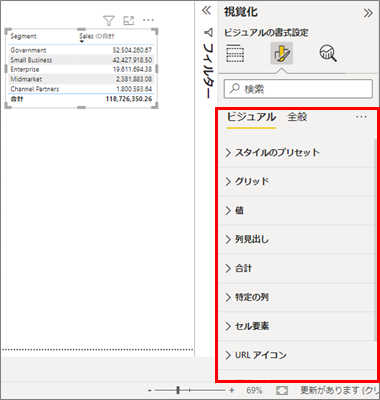
Task: Click the Segment column header
Action: [x=23, y=36]
